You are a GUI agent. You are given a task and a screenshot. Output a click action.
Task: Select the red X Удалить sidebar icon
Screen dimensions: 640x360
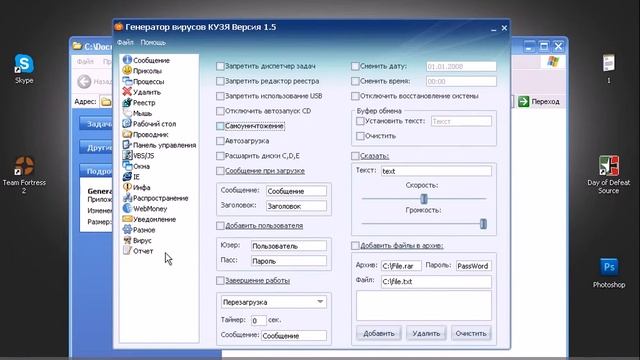[127, 92]
